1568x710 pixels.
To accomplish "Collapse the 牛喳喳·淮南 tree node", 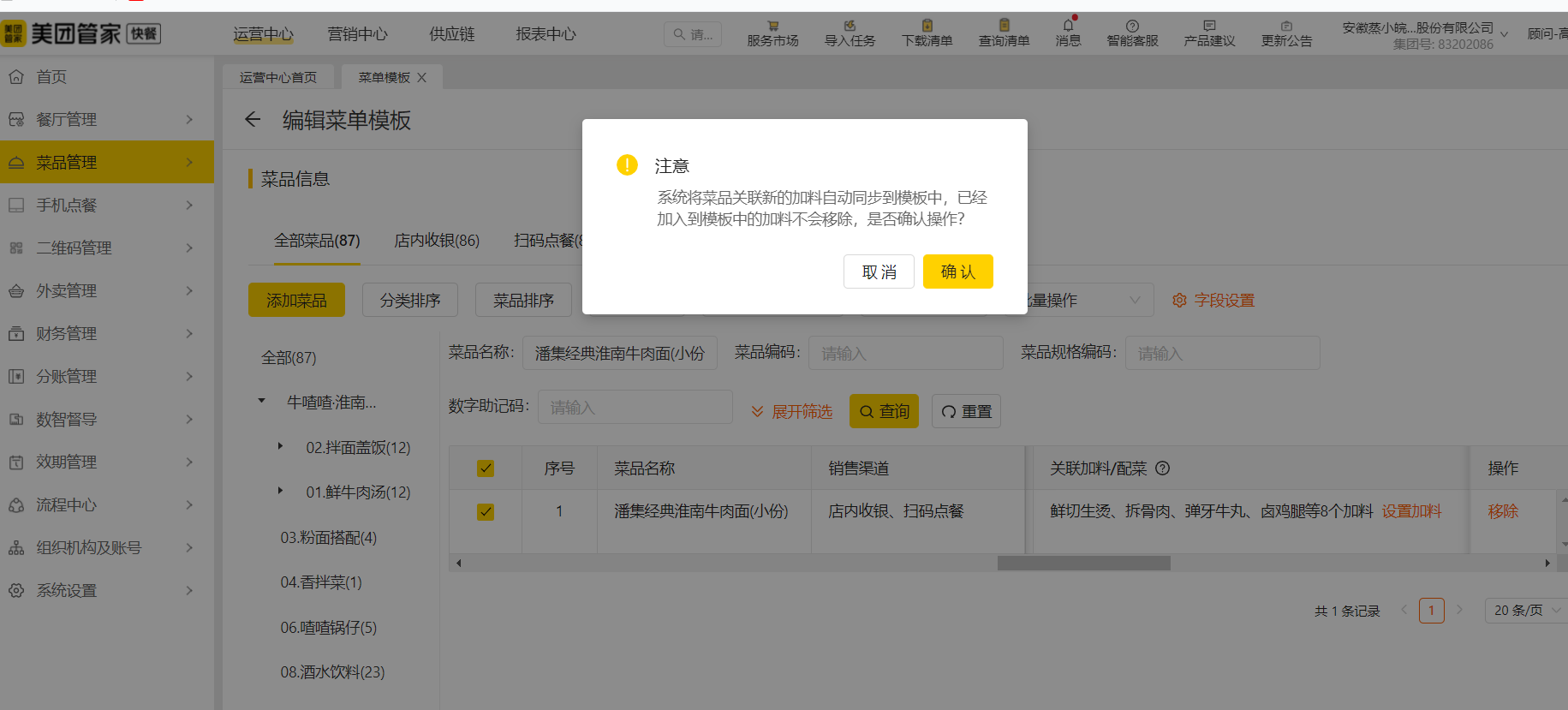I will coord(262,401).
